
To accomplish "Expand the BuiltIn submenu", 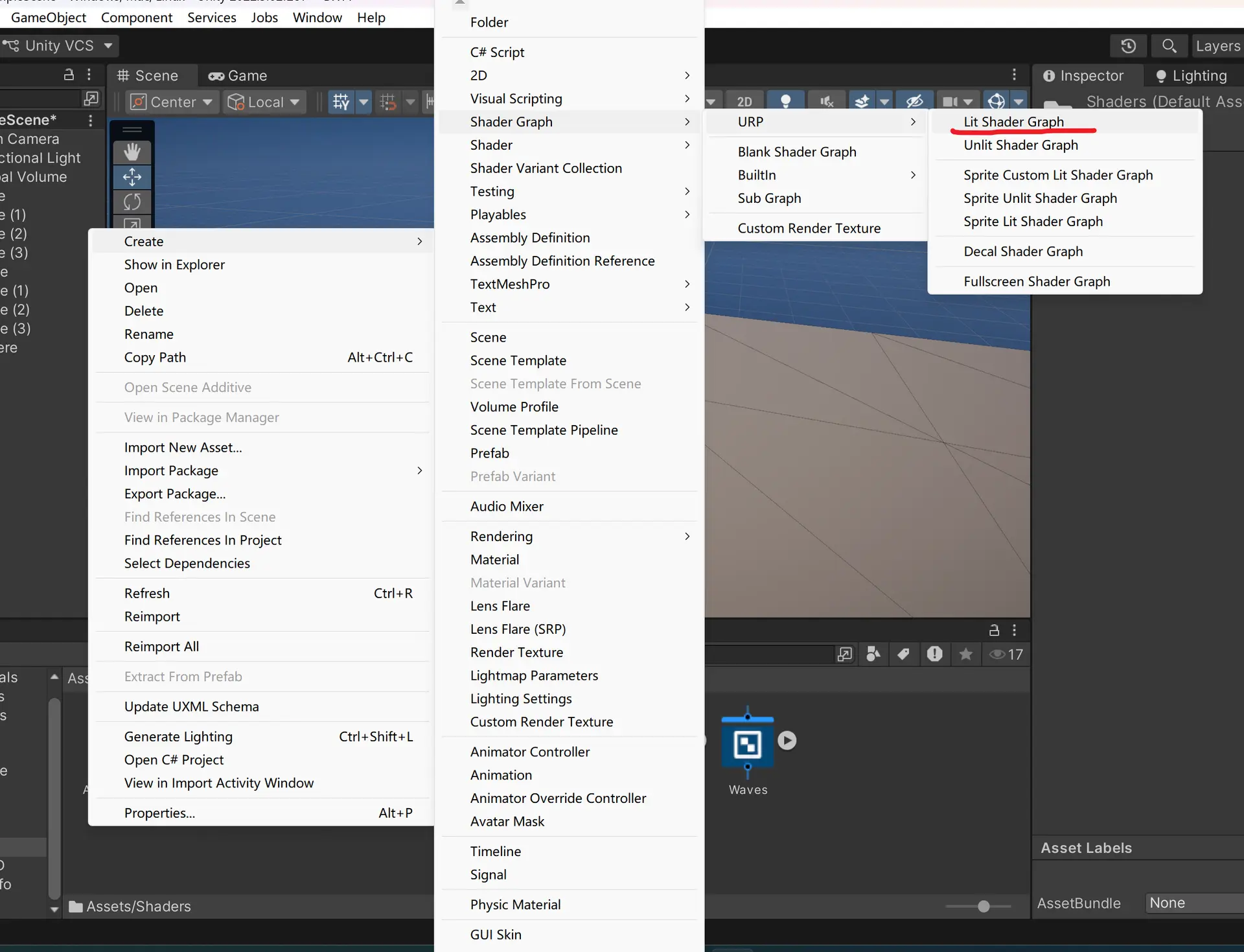I will pos(815,175).
